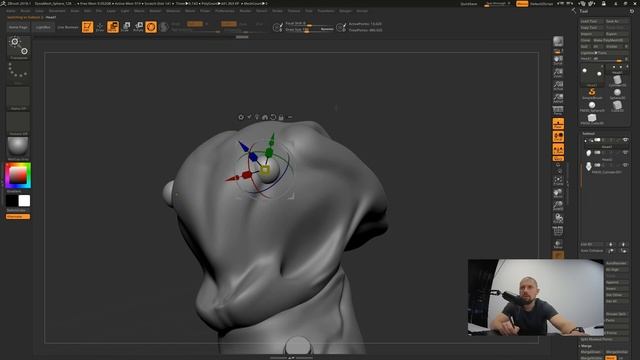Click Make PolyMesh3D button
The image size is (640, 360).
pyautogui.click(x=610, y=40)
